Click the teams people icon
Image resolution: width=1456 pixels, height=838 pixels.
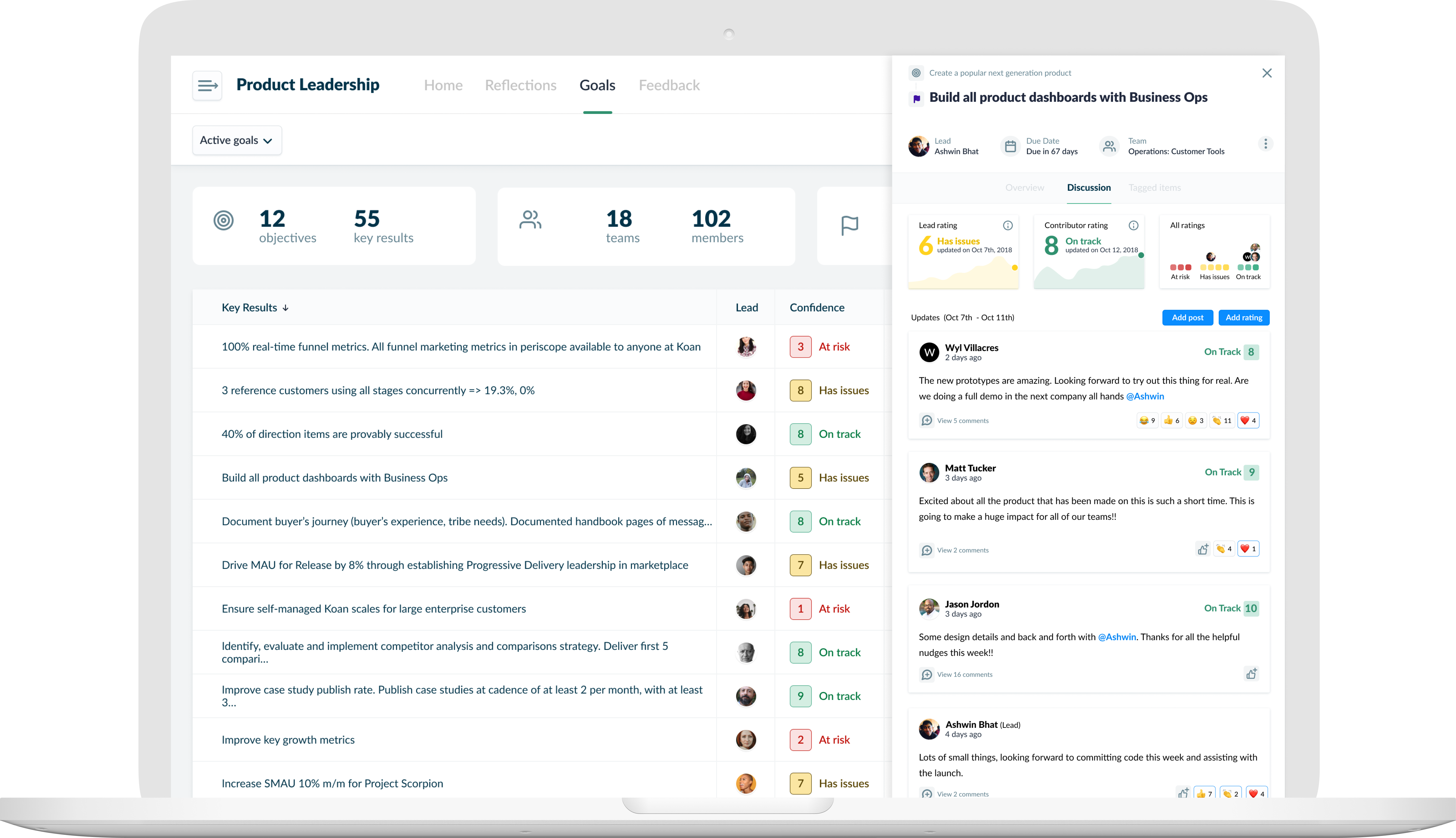tap(530, 219)
